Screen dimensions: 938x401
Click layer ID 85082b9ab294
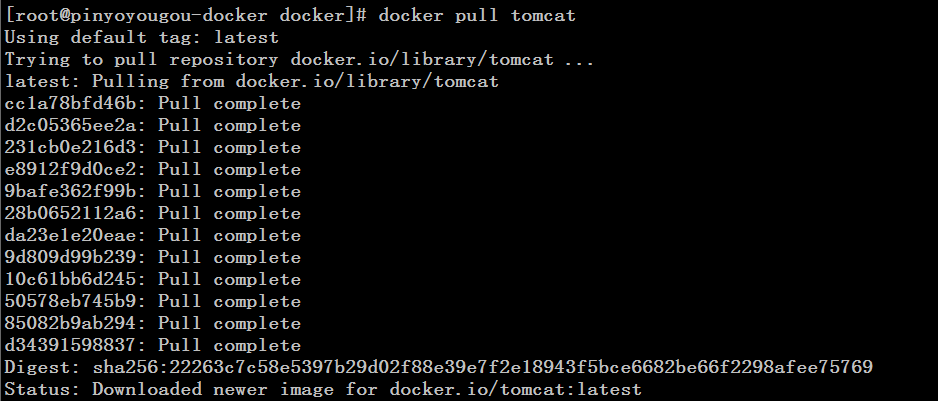click(x=71, y=323)
